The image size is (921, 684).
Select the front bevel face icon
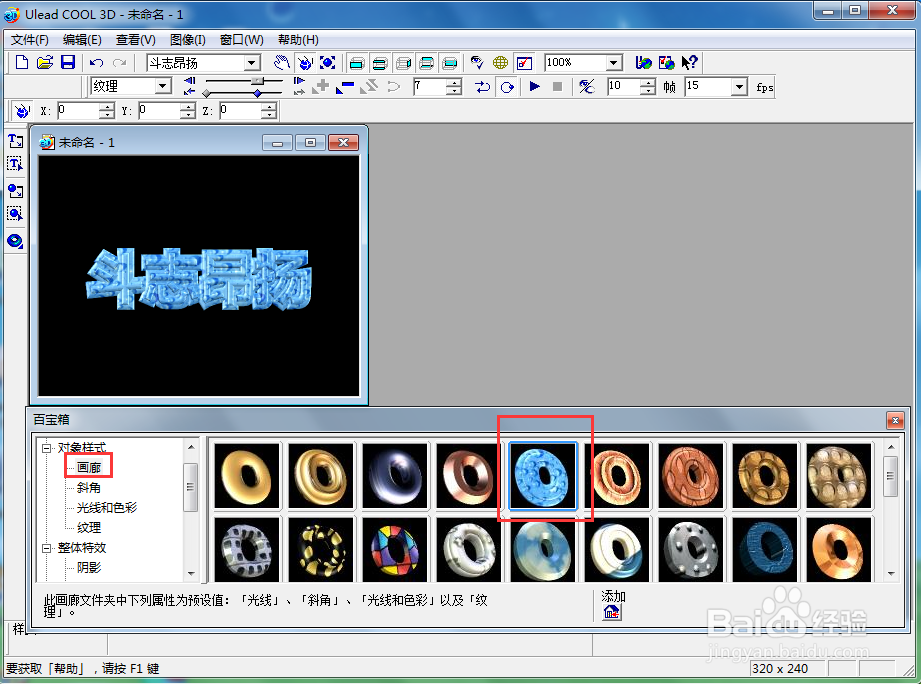(x=380, y=62)
